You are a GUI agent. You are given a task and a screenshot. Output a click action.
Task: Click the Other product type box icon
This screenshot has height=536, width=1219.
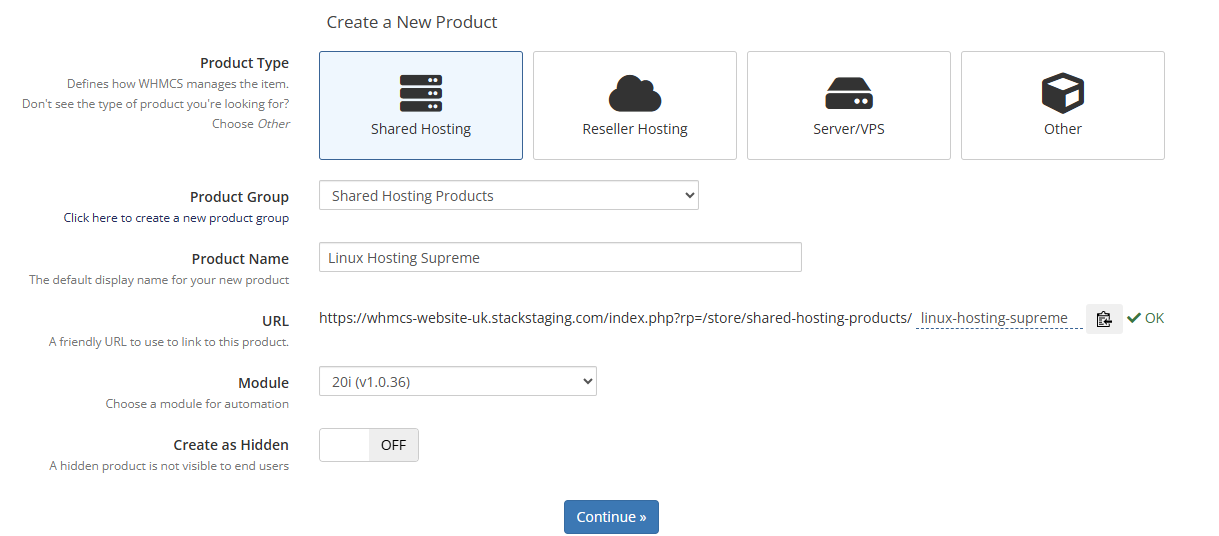1062,93
